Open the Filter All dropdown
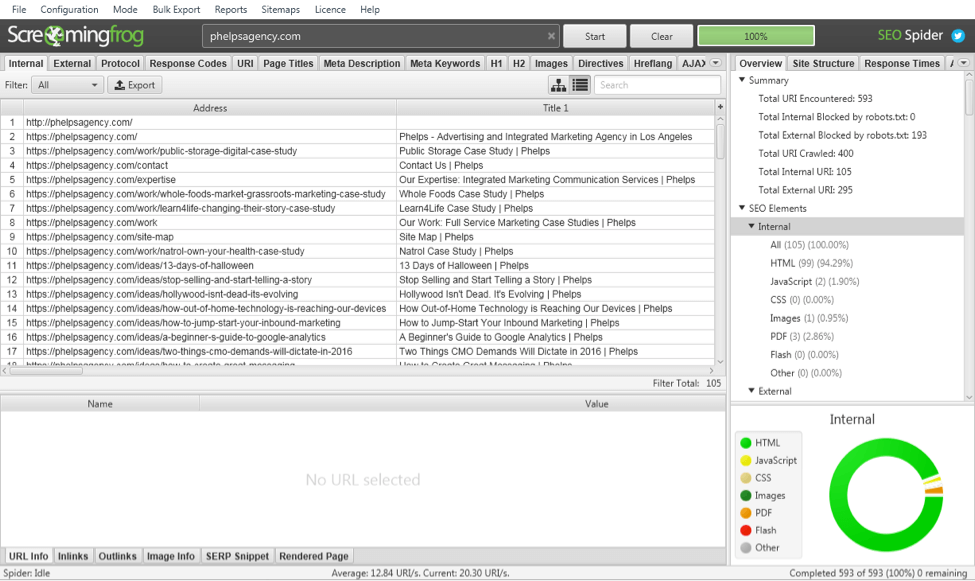 click(67, 85)
